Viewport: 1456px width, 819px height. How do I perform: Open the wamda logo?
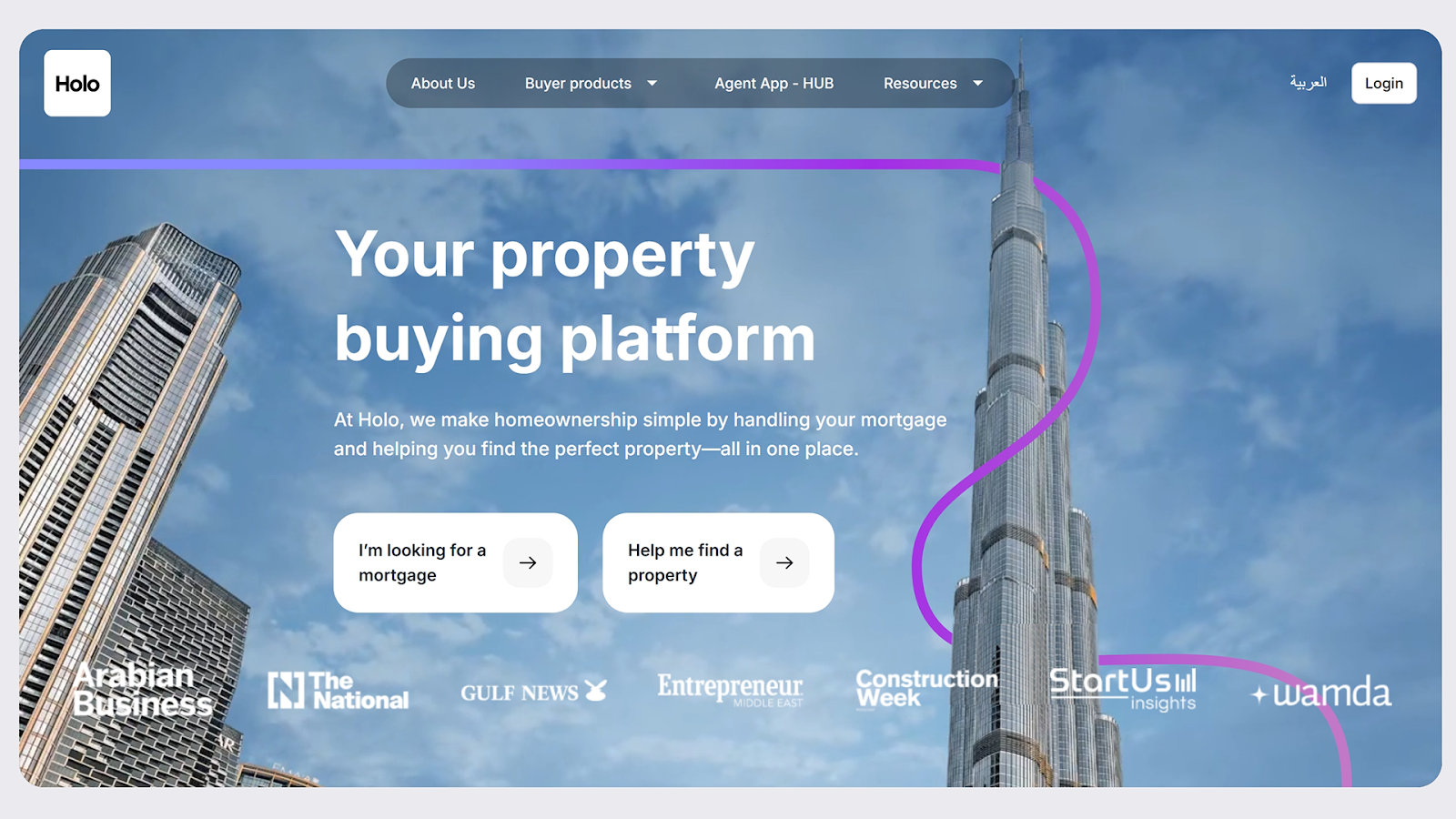coord(1321,693)
